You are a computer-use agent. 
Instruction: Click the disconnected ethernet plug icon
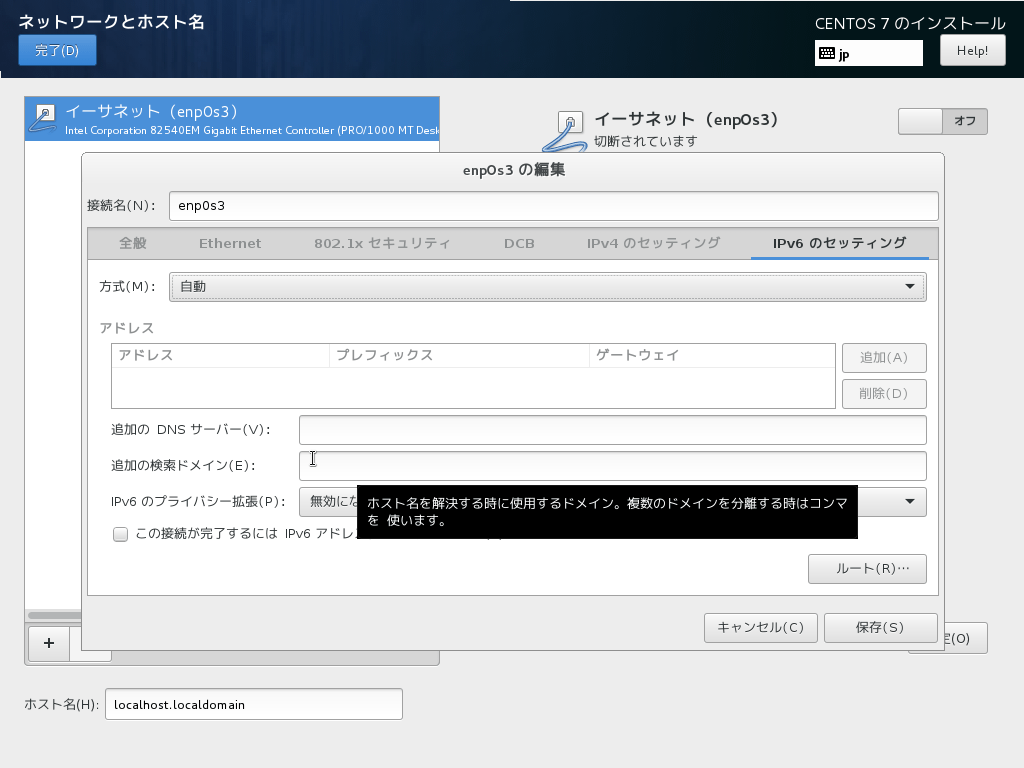pyautogui.click(x=570, y=123)
